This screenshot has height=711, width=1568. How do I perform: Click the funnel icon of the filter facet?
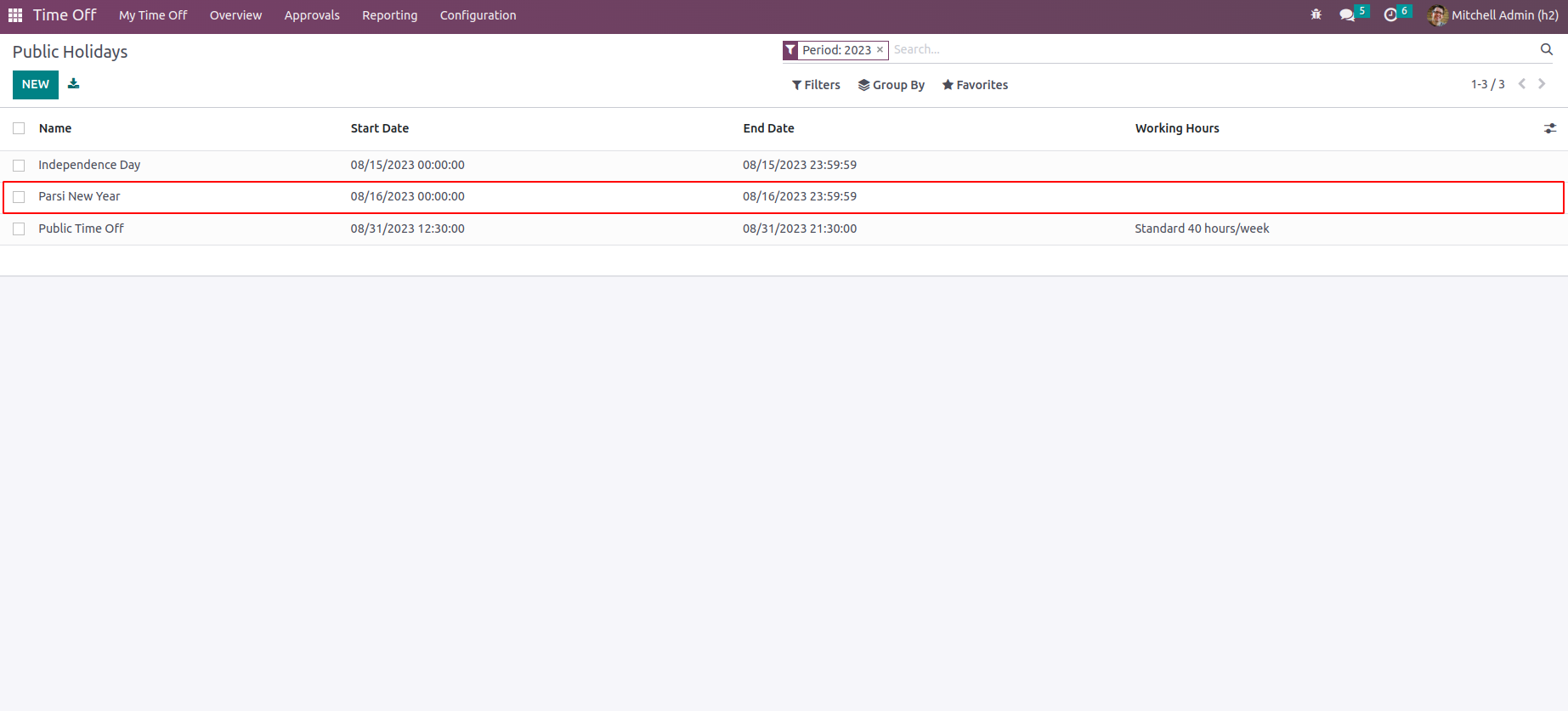(790, 50)
